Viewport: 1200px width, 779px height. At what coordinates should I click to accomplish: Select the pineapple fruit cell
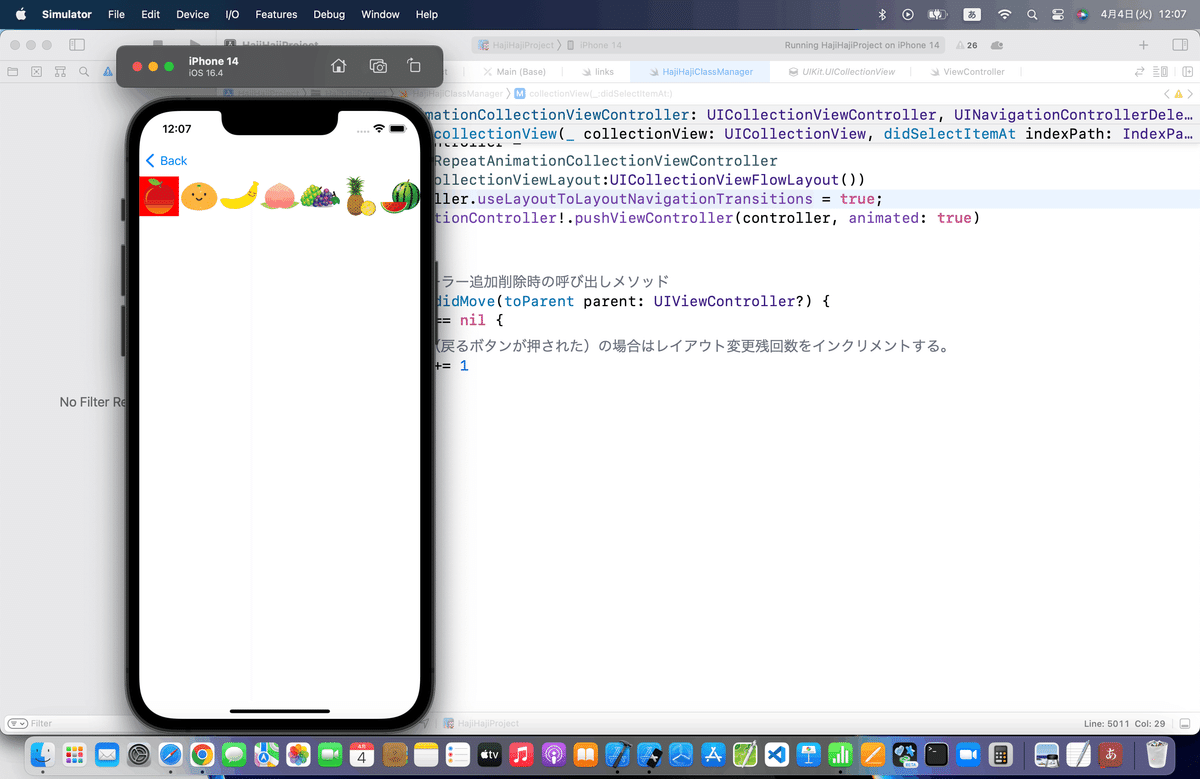(x=360, y=196)
